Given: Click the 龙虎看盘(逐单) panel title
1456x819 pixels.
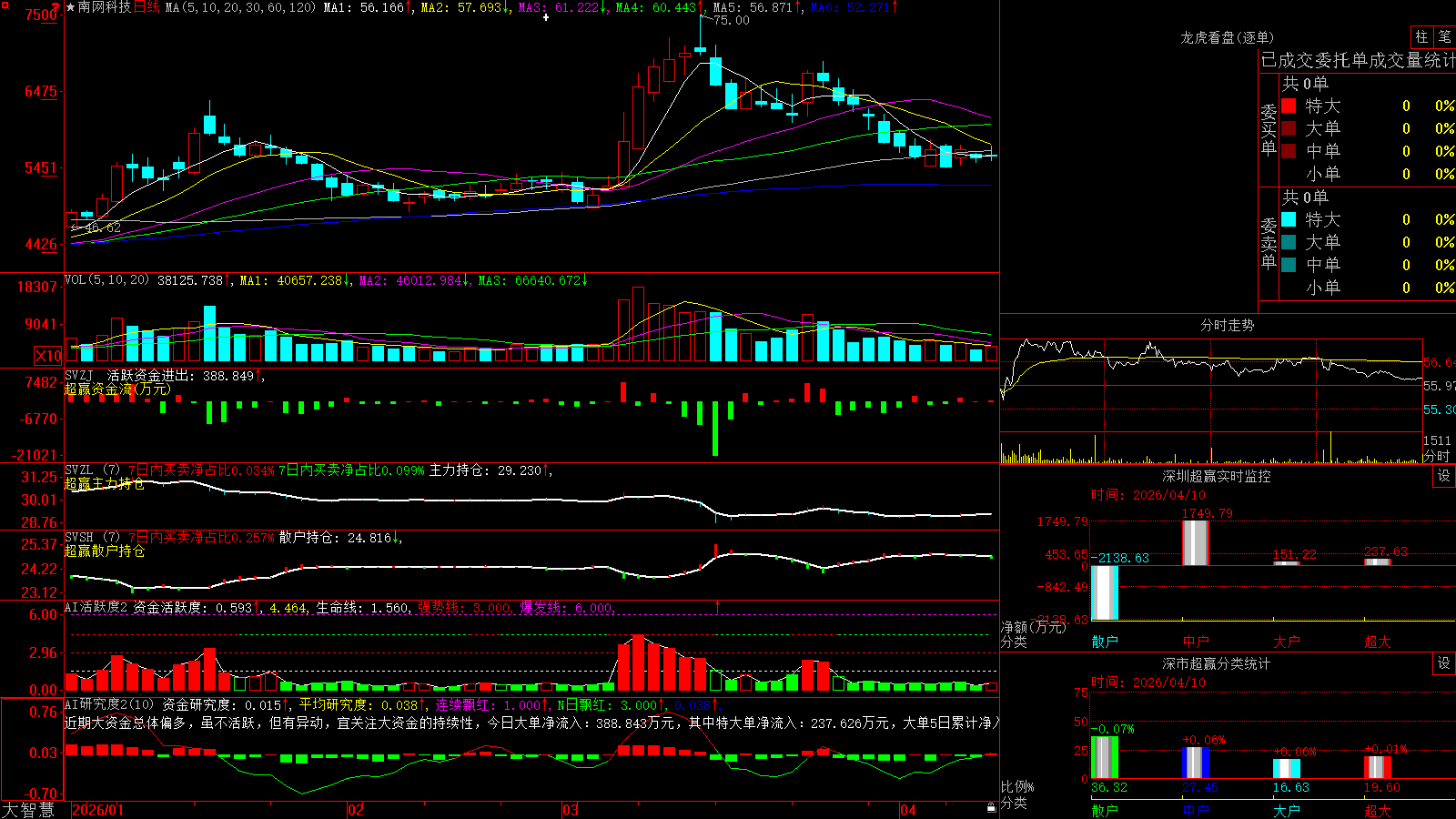Looking at the screenshot, I should 1227,37.
